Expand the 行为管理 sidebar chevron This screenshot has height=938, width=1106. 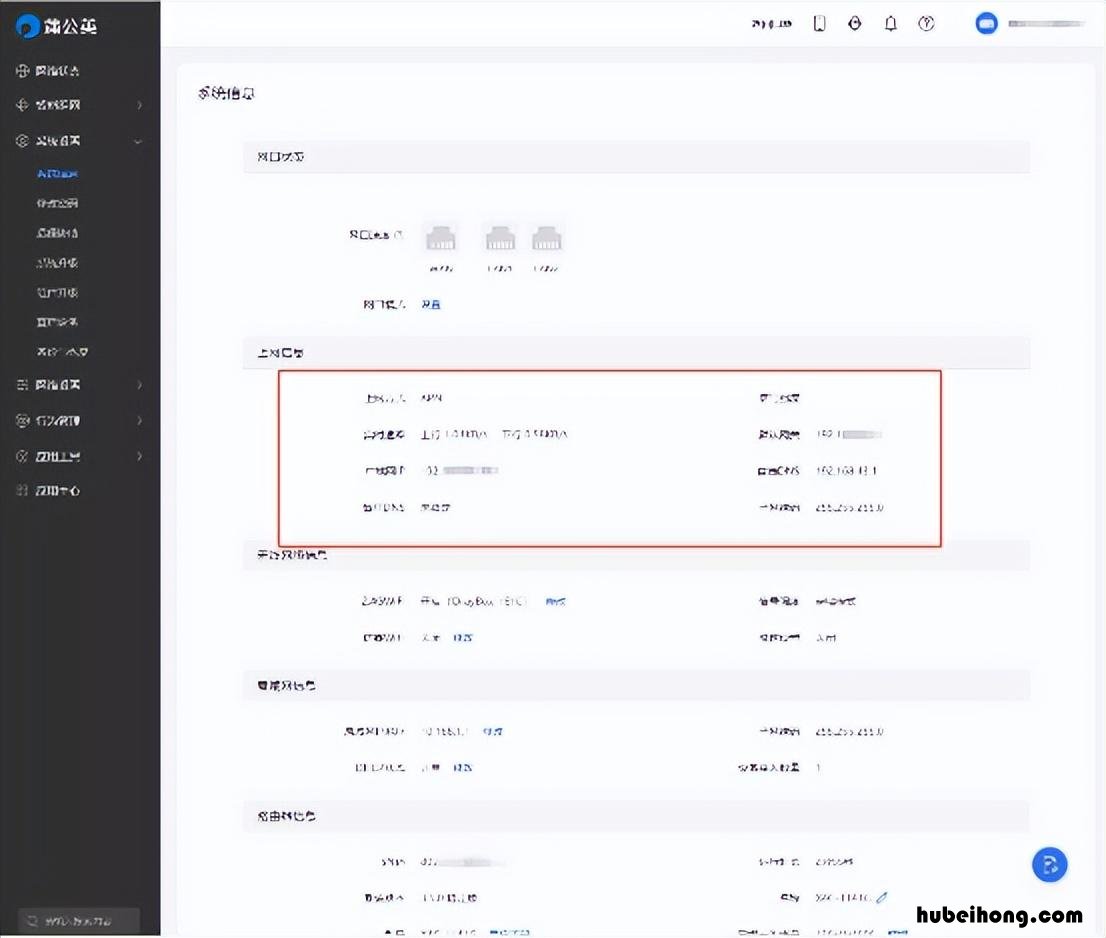pyautogui.click(x=140, y=420)
